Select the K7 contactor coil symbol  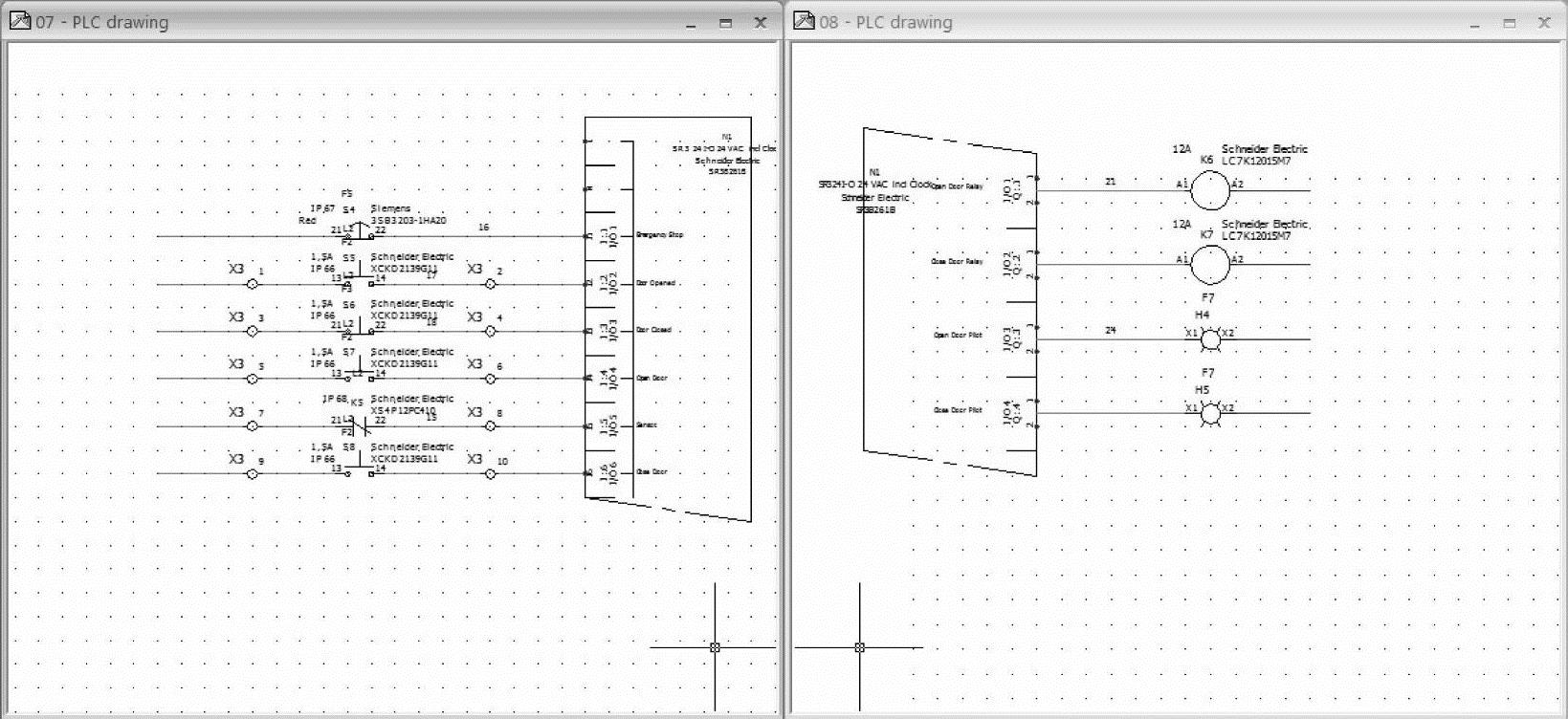pos(1209,264)
